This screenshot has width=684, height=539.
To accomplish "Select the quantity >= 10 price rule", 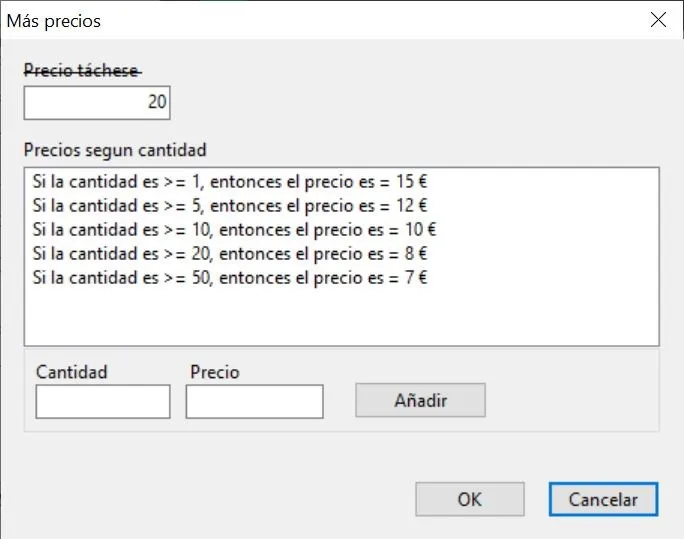I will (x=234, y=229).
